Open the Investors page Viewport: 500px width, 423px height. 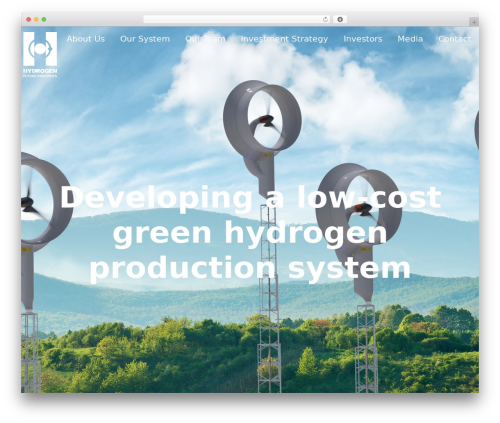[363, 39]
